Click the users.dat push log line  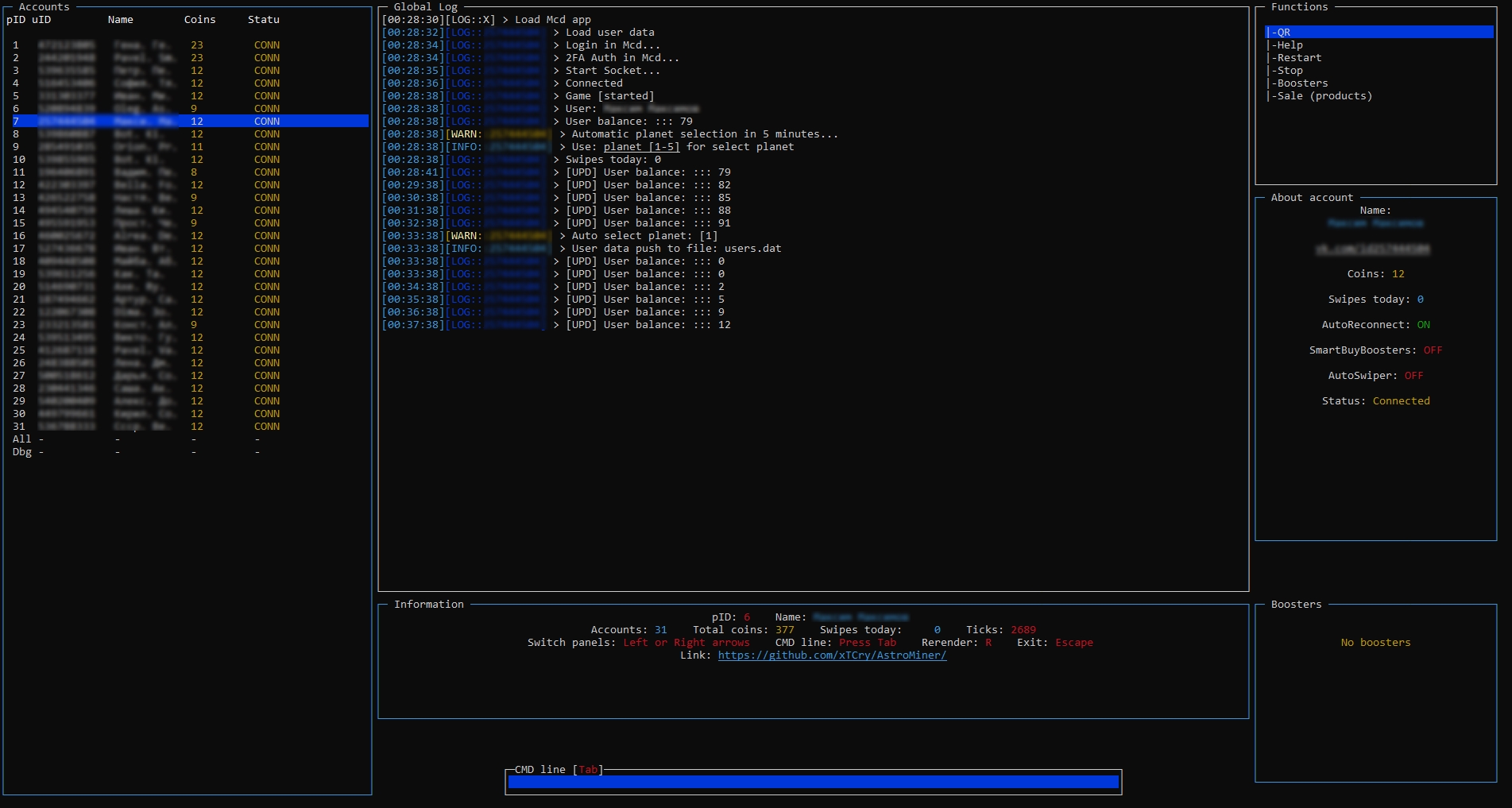click(x=582, y=249)
